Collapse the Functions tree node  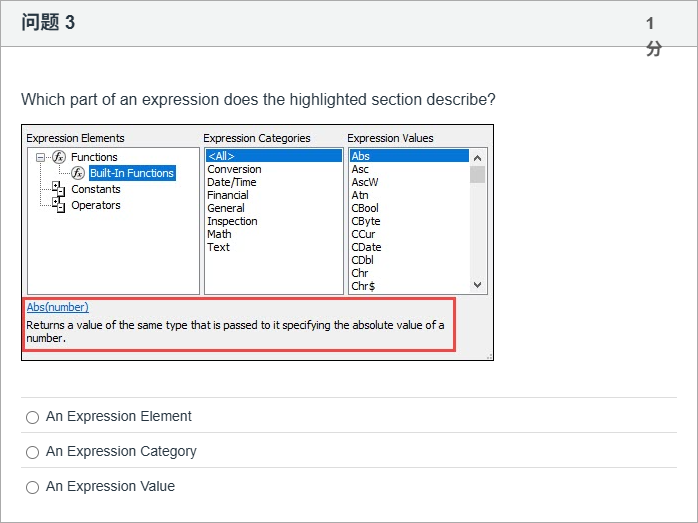(40, 157)
